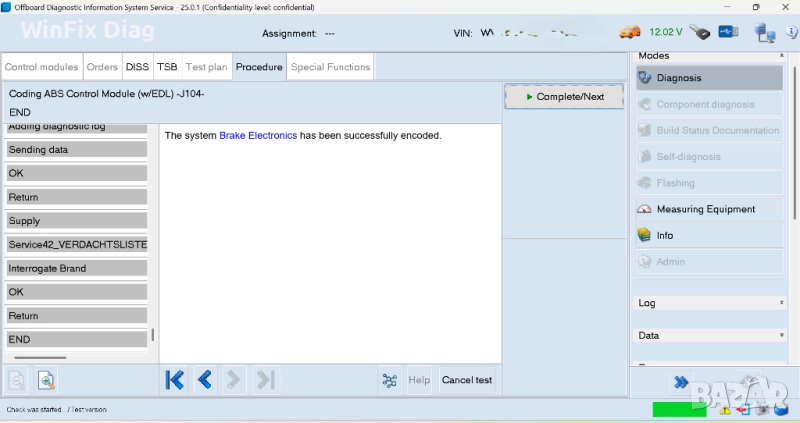The width and height of the screenshot is (800, 423).
Task: Click the blue double-arrow forward icon
Action: pyautogui.click(x=681, y=382)
